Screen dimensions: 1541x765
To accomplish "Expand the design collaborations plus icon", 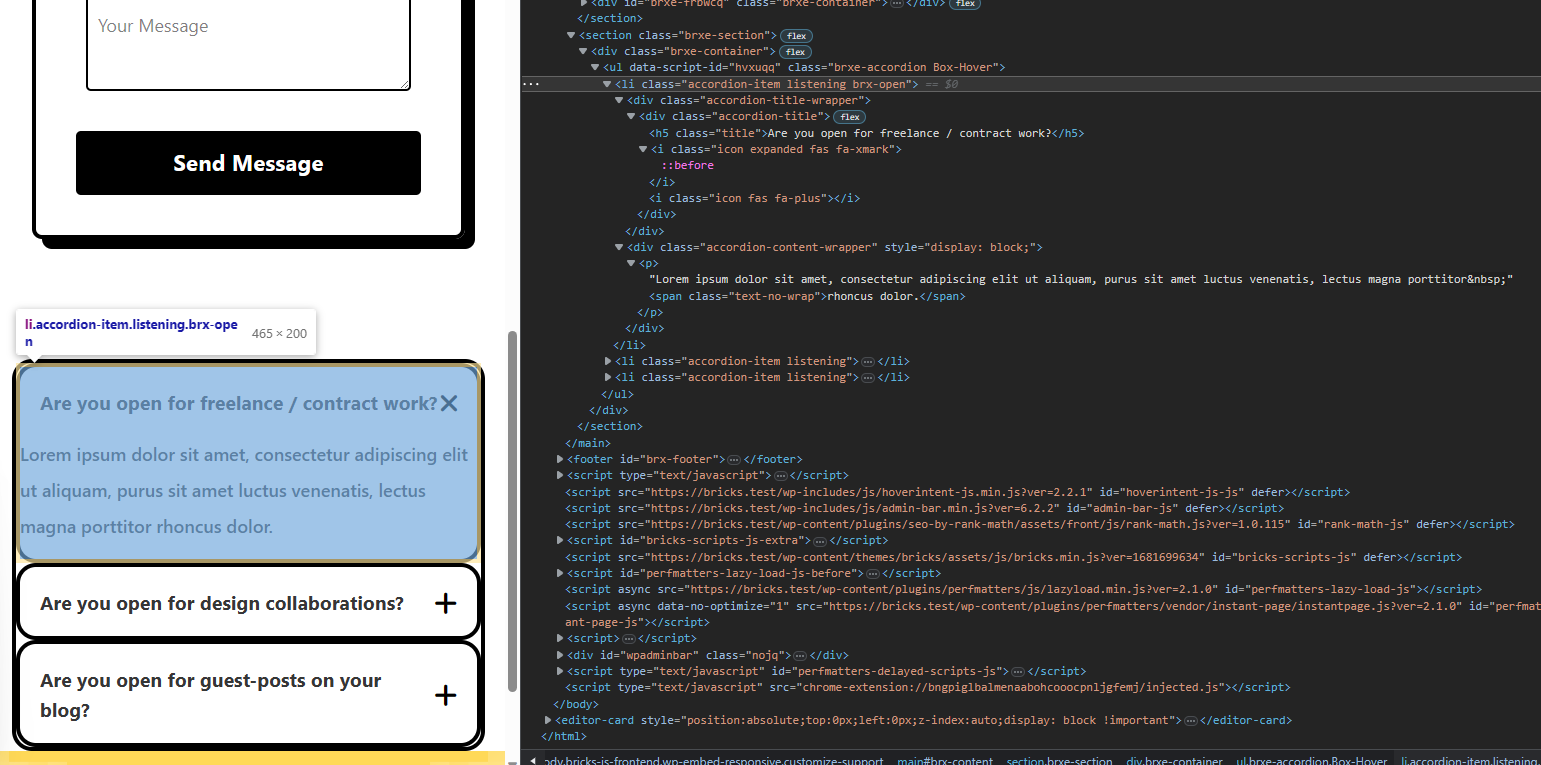I will click(446, 603).
